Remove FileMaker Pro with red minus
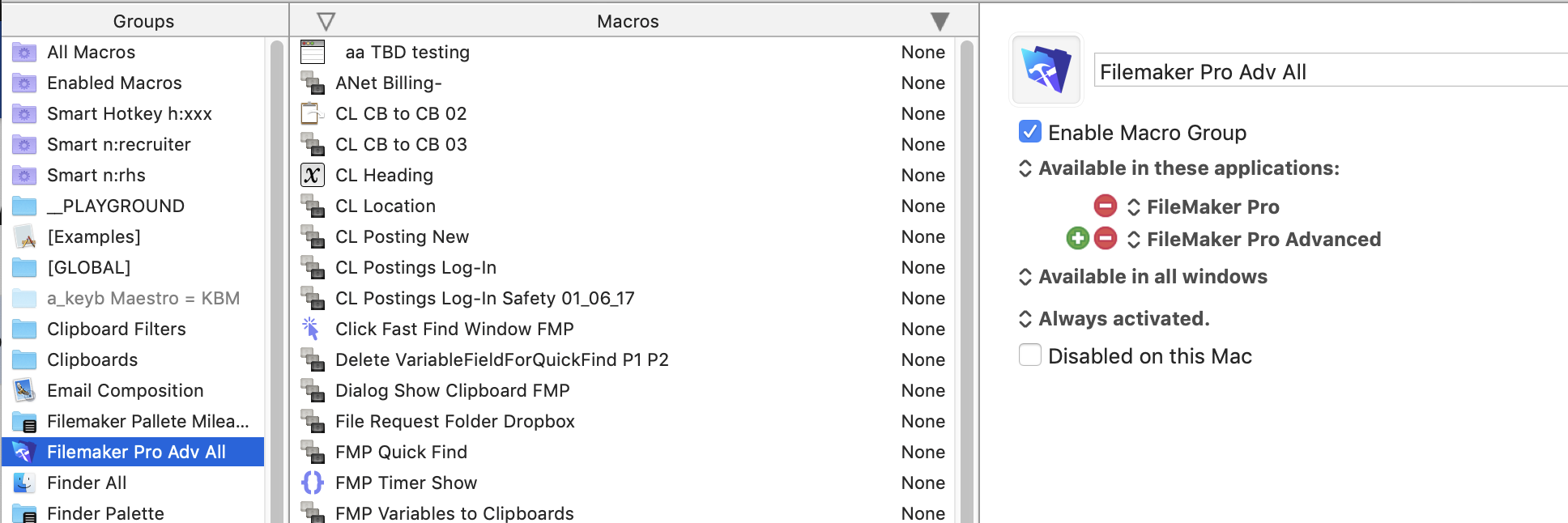The width and height of the screenshot is (1568, 523). tap(1105, 206)
